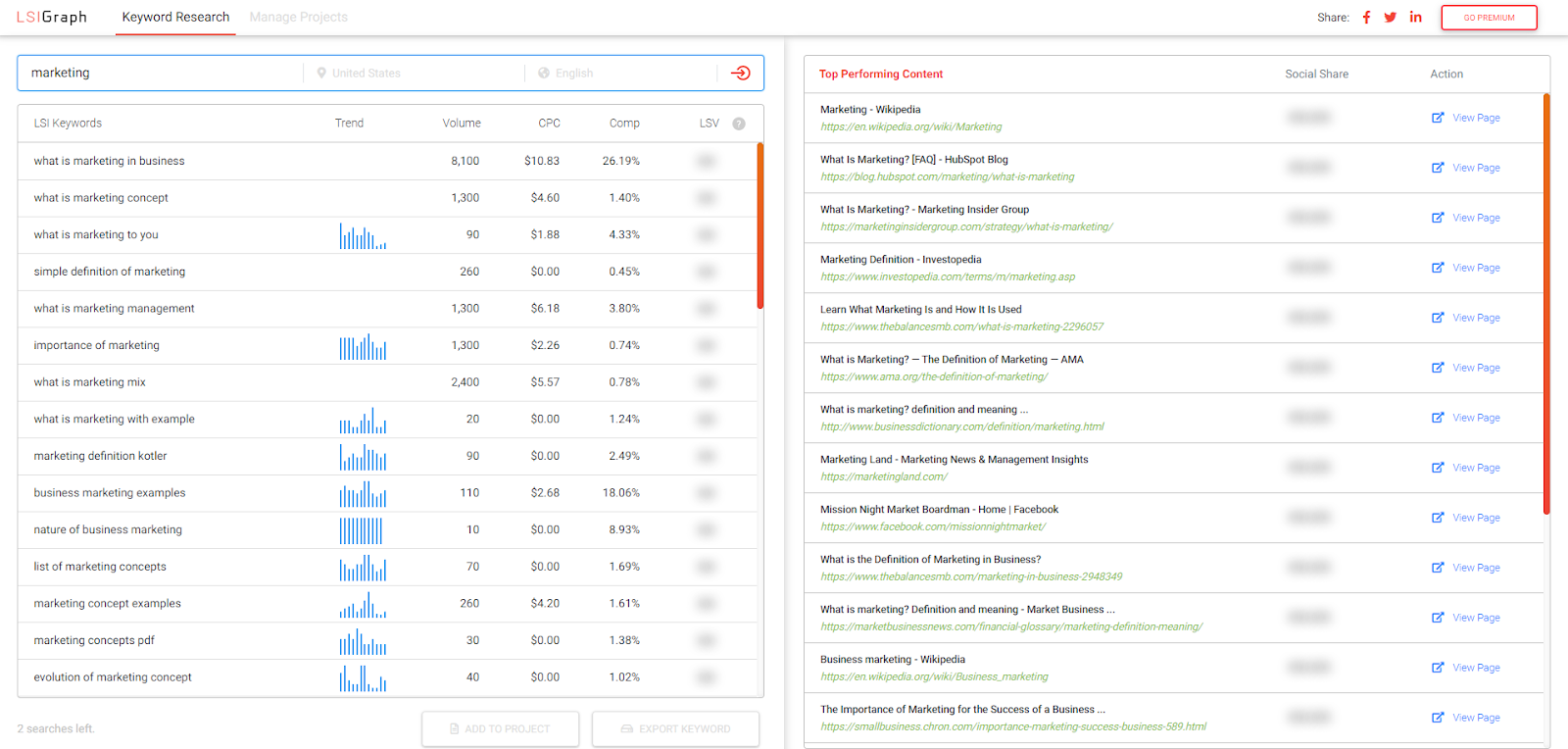Open external link icon for thebalancesmb what-is-marketing result
This screenshot has width=1568, height=749.
[1438, 318]
